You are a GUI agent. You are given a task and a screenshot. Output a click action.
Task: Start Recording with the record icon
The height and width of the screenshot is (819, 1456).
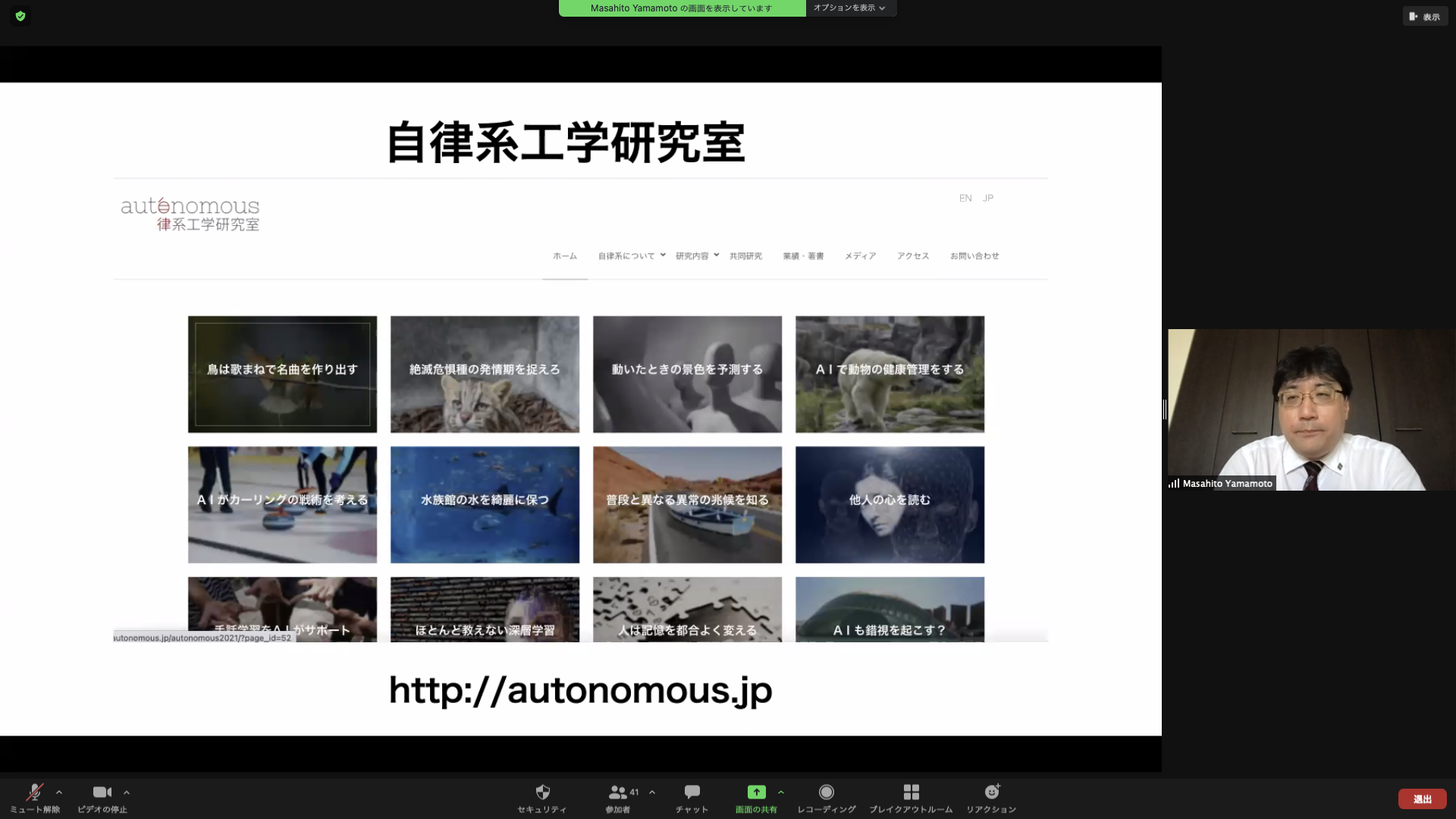(827, 792)
